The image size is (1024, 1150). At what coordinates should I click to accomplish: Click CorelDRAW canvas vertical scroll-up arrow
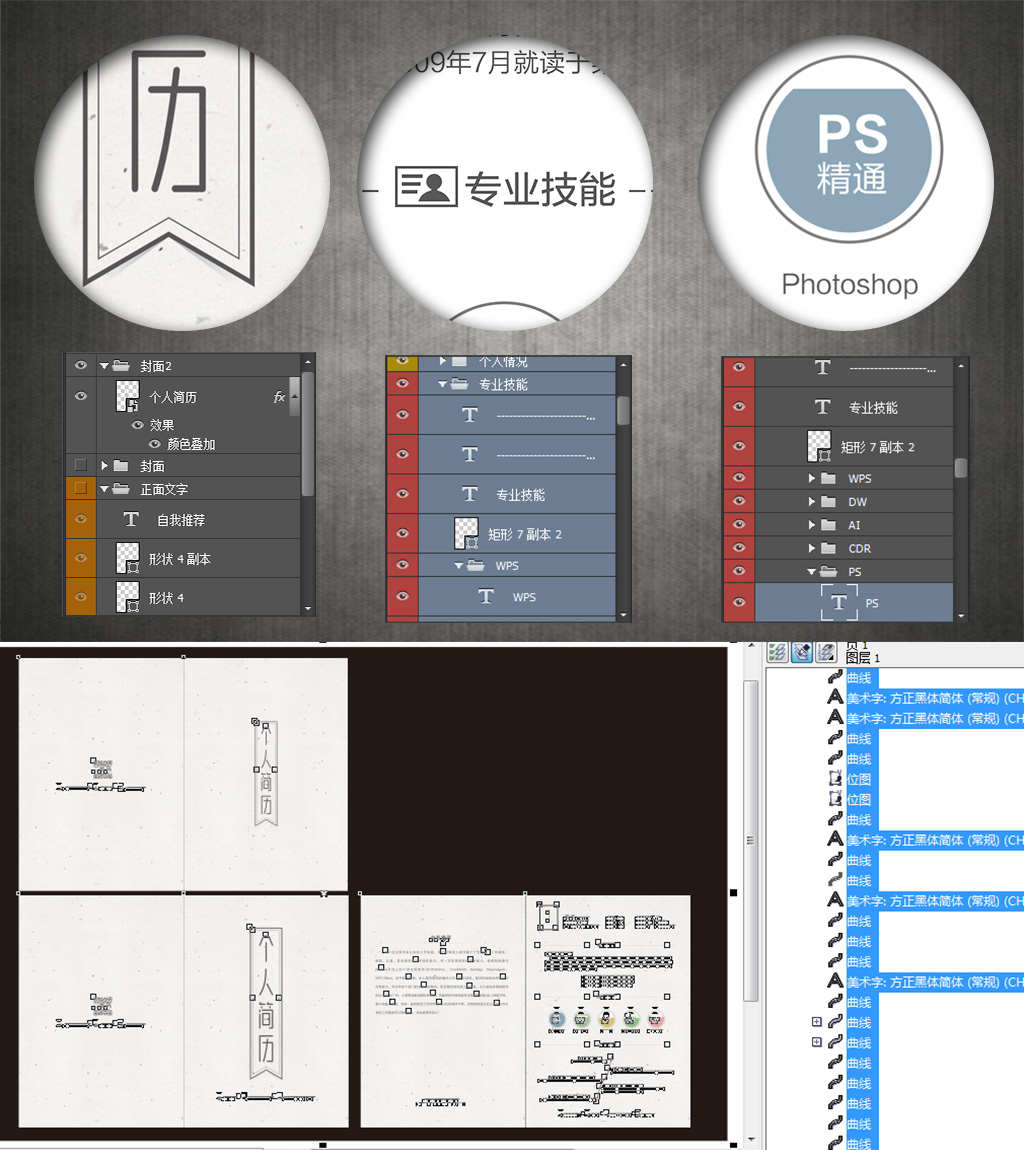tap(751, 647)
